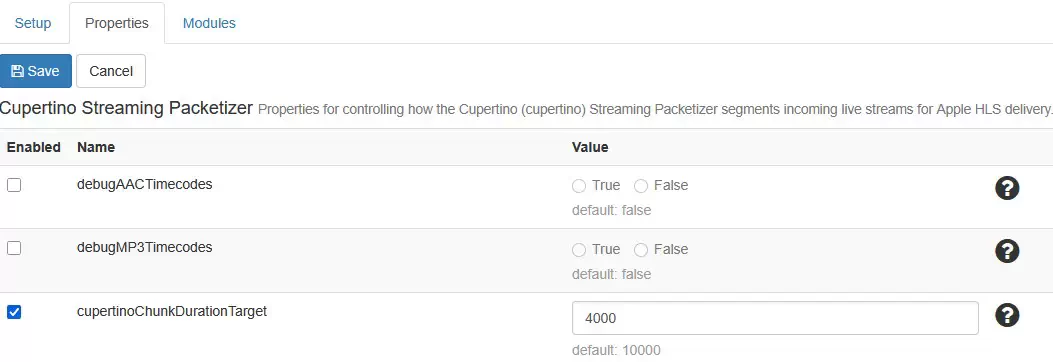Open help for debugMP3Timecodes property
The height and width of the screenshot is (362, 1053).
(1007, 251)
